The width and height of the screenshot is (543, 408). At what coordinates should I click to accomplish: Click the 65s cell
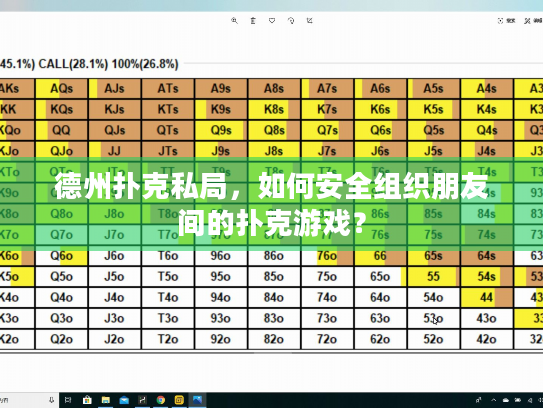tap(434, 256)
